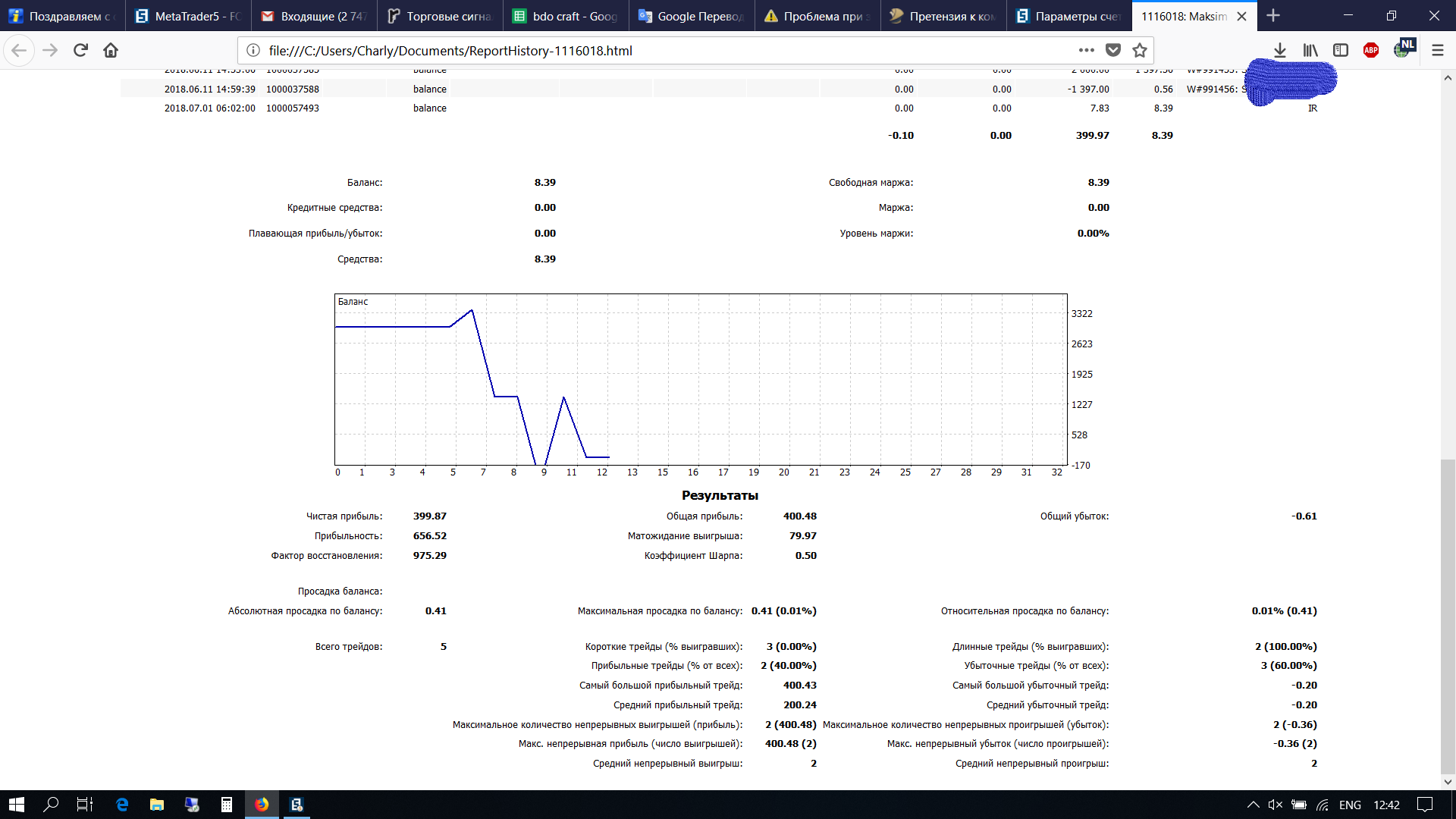1456x819 pixels.
Task: Bookmark this page with star icon
Action: pyautogui.click(x=1140, y=51)
